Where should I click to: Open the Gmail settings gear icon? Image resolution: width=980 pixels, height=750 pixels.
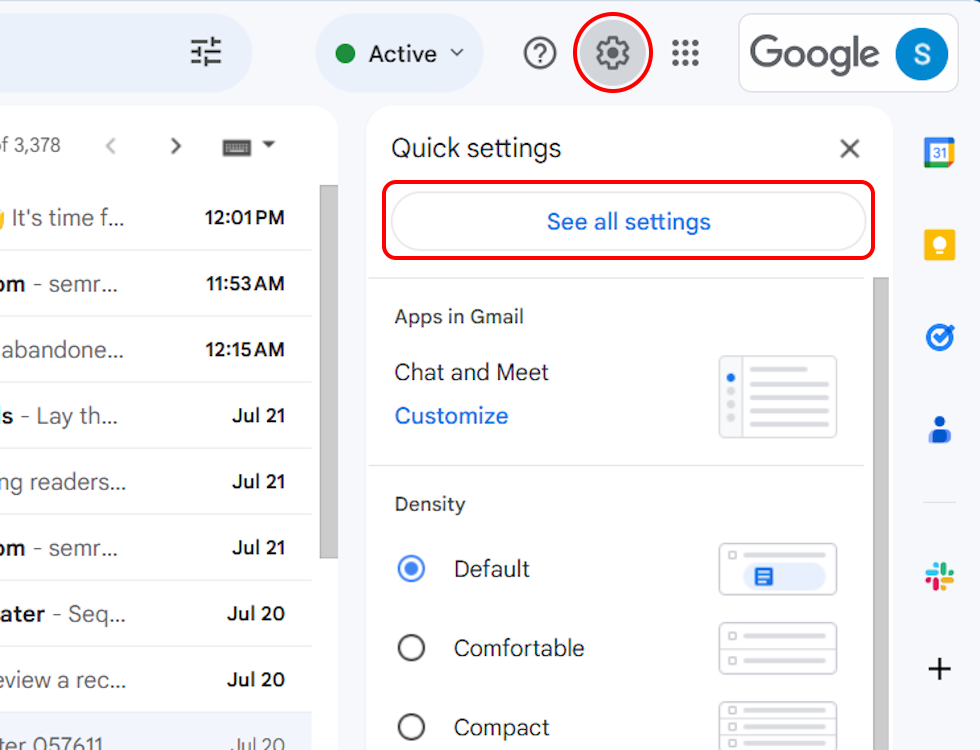(x=613, y=53)
